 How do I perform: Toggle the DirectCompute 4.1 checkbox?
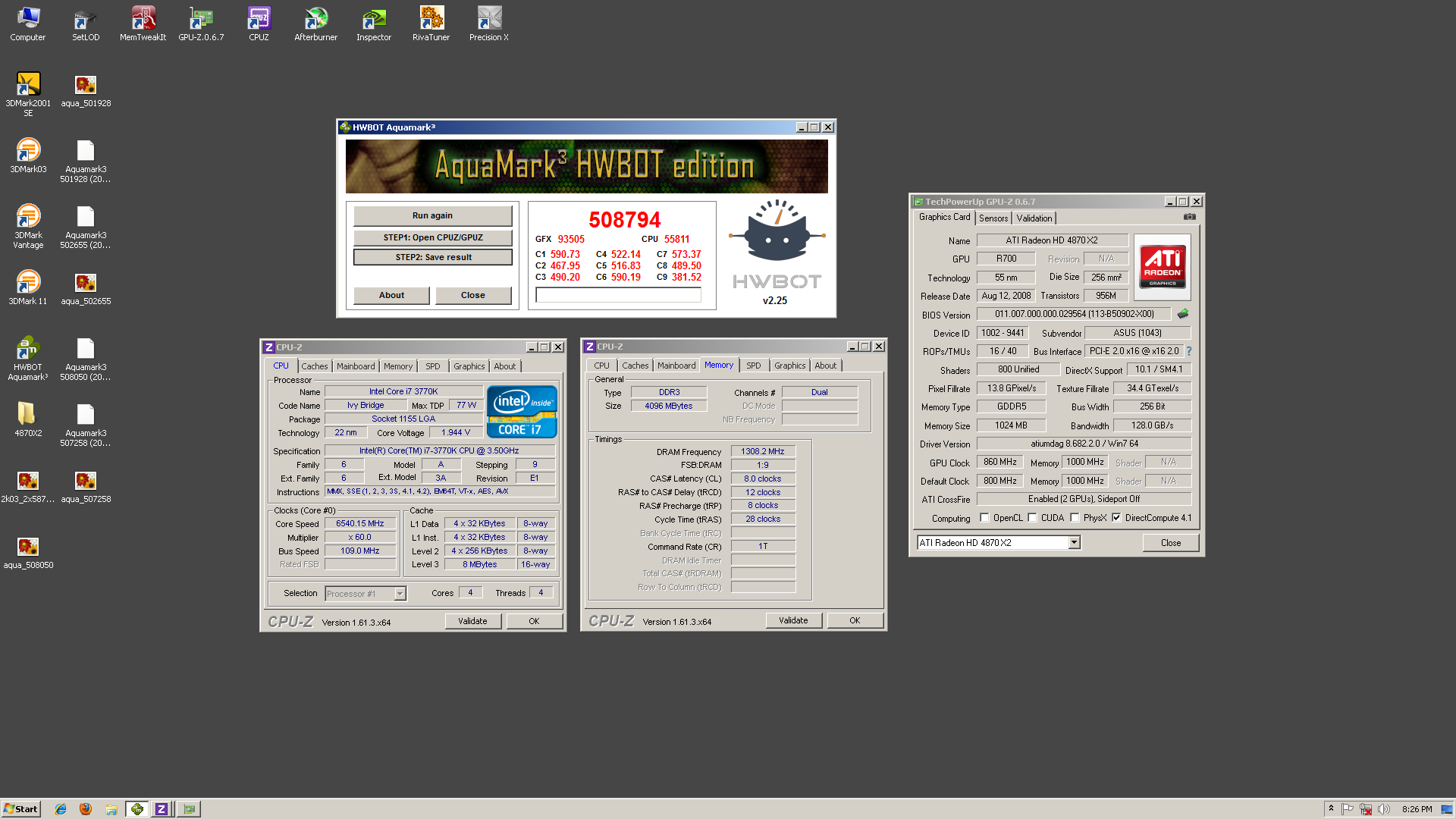pos(1116,518)
